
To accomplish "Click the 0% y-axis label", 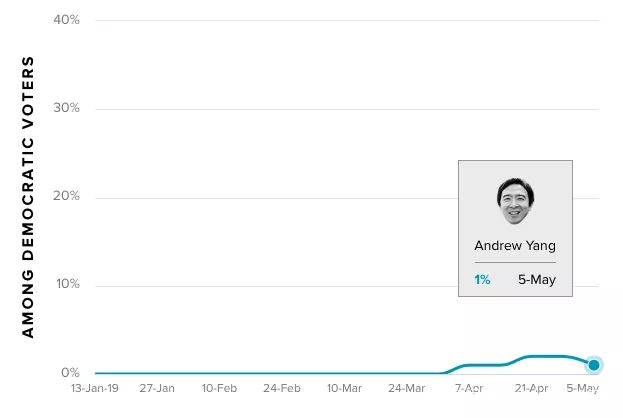I will tap(70, 373).
